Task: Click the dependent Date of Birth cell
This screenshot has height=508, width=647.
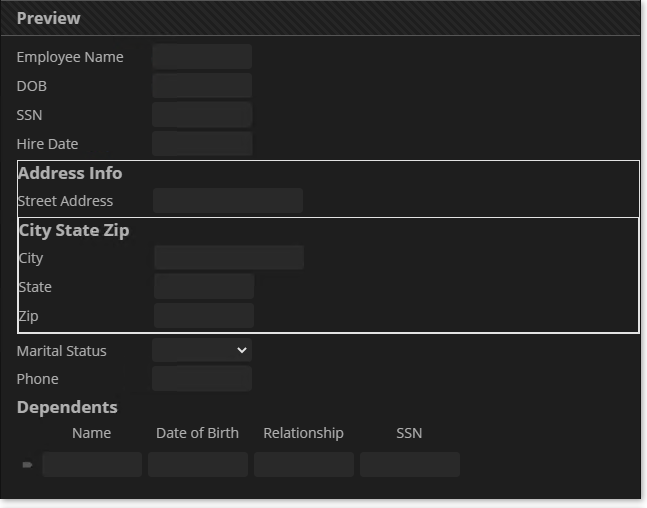Action: (x=198, y=465)
